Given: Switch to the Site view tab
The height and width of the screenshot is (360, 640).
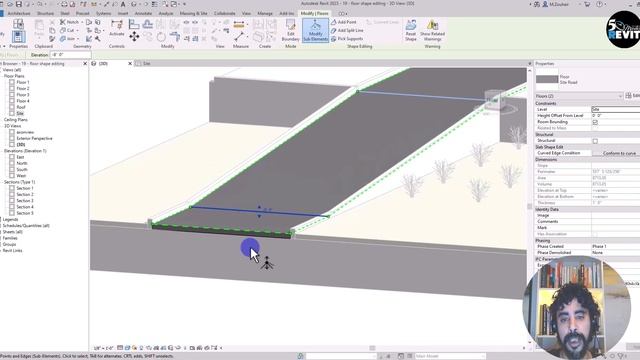Looking at the screenshot, I should [x=146, y=64].
